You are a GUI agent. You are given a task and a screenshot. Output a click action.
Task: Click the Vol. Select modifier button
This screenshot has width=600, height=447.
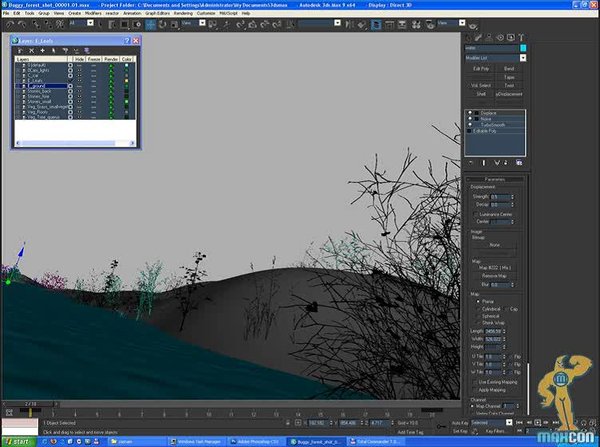481,85
